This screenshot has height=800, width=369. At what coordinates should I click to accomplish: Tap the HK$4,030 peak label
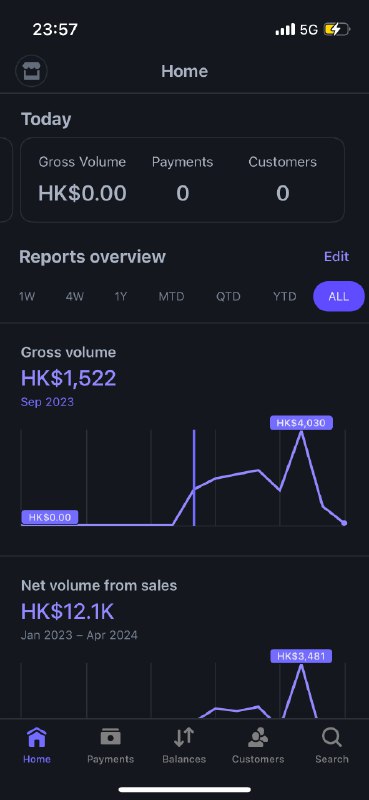click(x=301, y=423)
